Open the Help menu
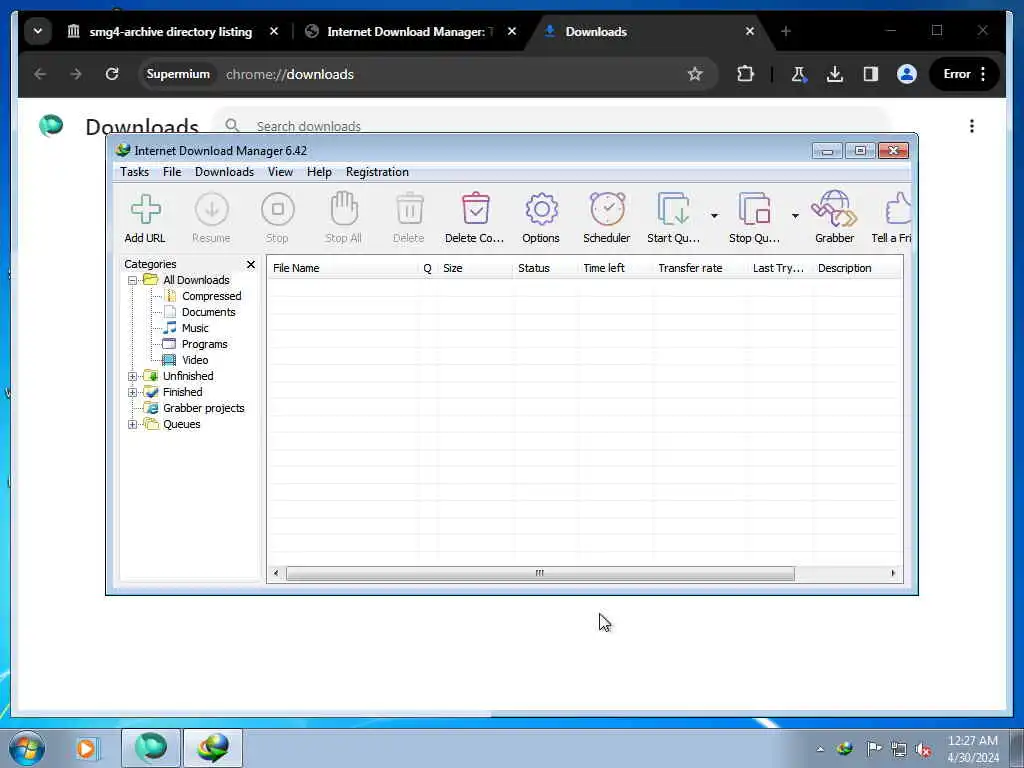Viewport: 1024px width, 768px height. (319, 172)
